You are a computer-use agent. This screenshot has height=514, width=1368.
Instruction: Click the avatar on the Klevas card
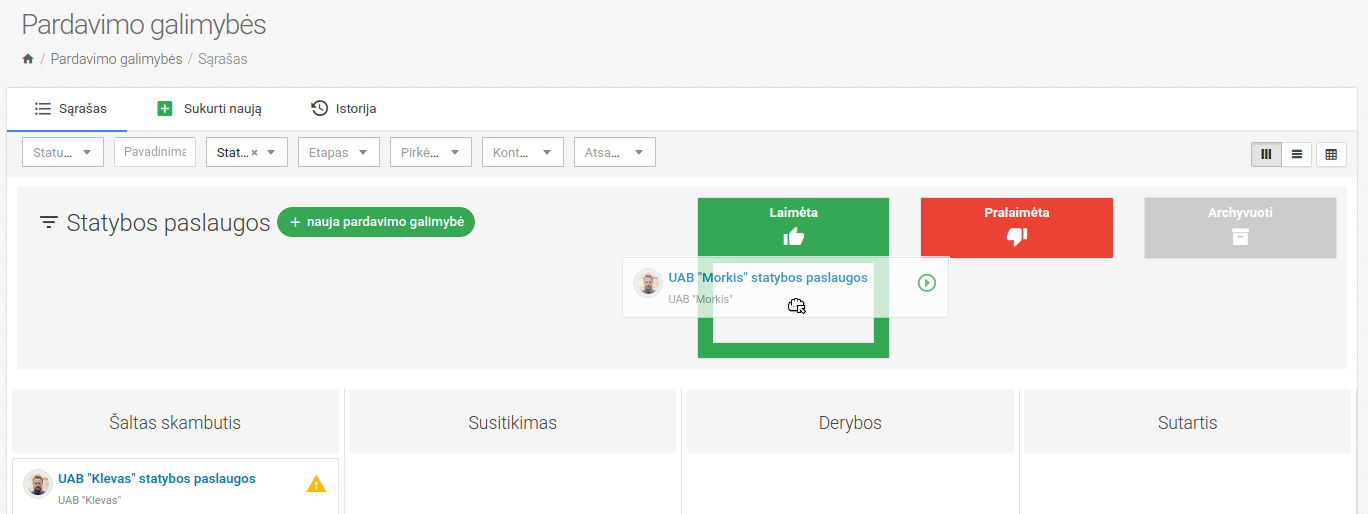point(38,484)
